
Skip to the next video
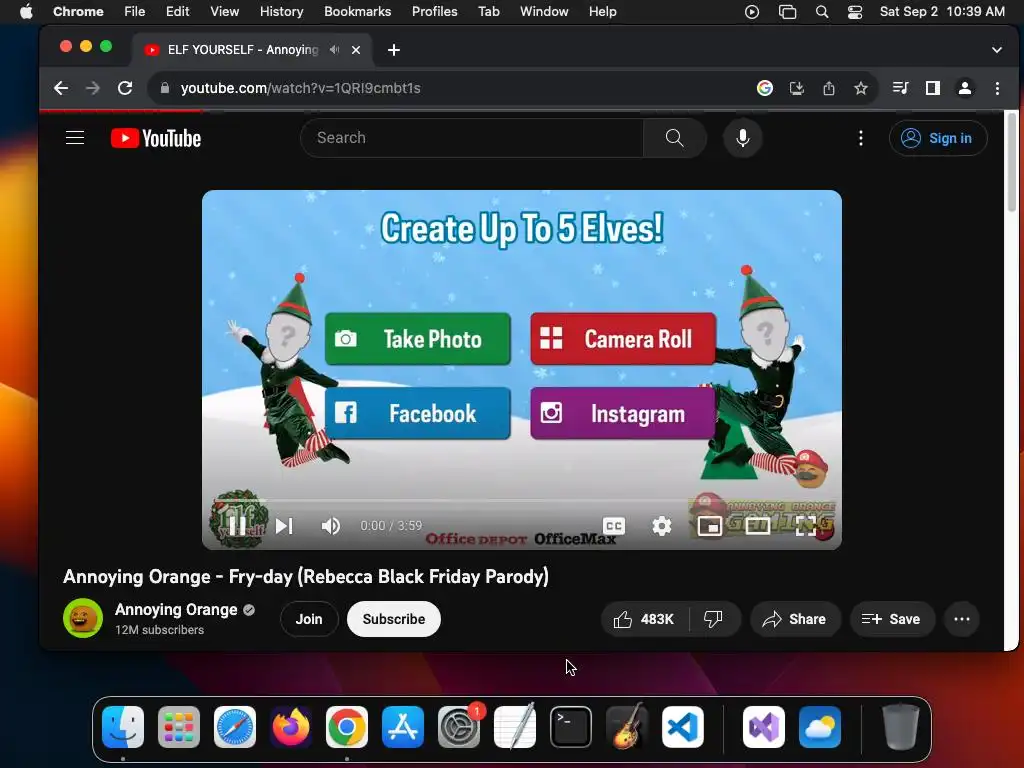[x=284, y=526]
